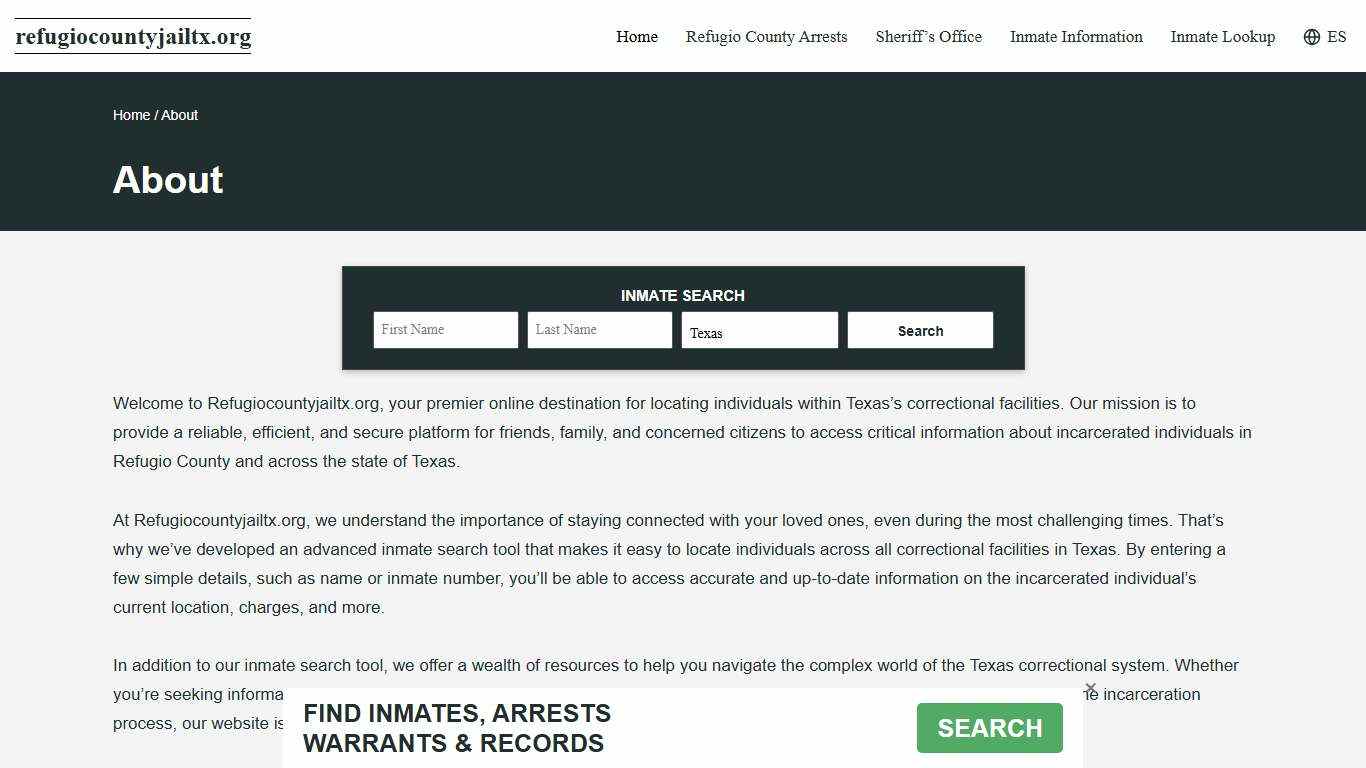The width and height of the screenshot is (1366, 768).
Task: Close the bottom ad banner
Action: point(1090,688)
